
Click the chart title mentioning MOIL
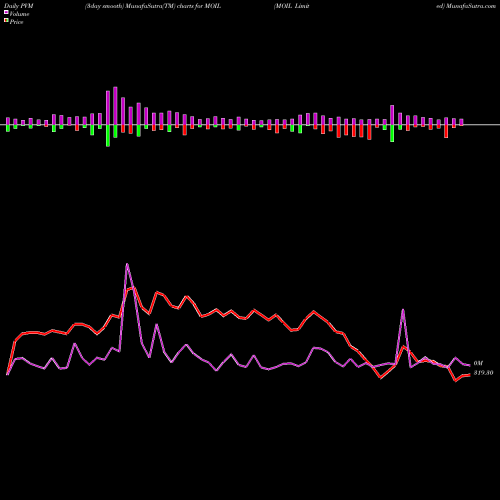[153, 6]
